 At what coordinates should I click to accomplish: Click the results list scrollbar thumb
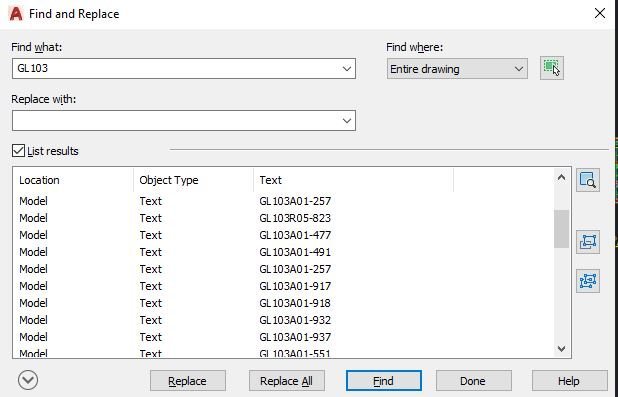coord(561,229)
